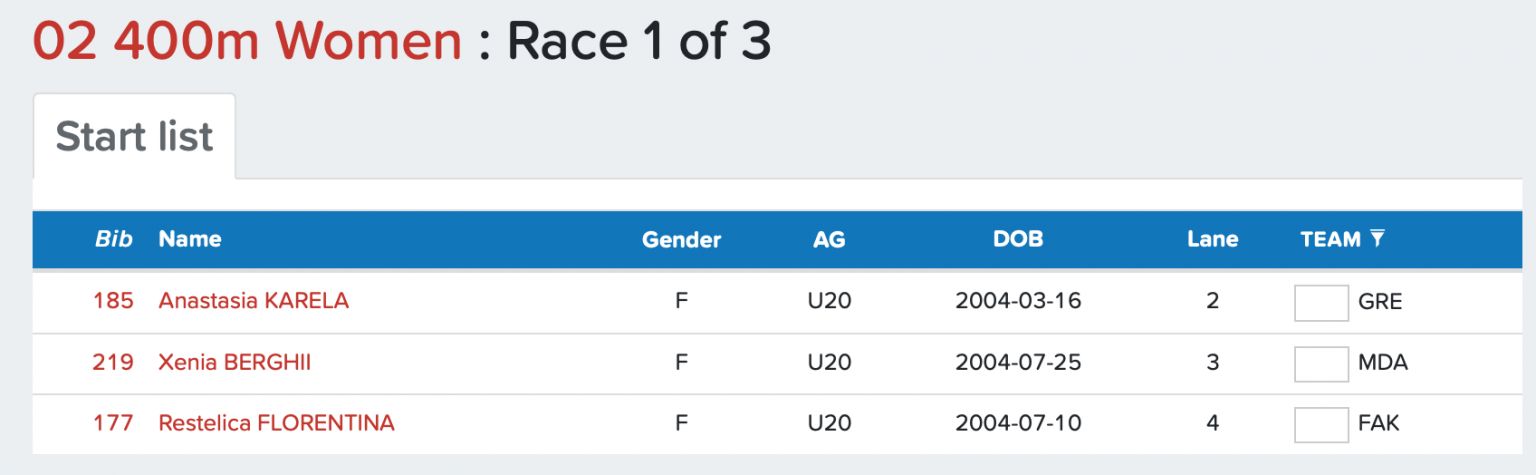
Task: Sort by the Gender column header
Action: click(681, 240)
